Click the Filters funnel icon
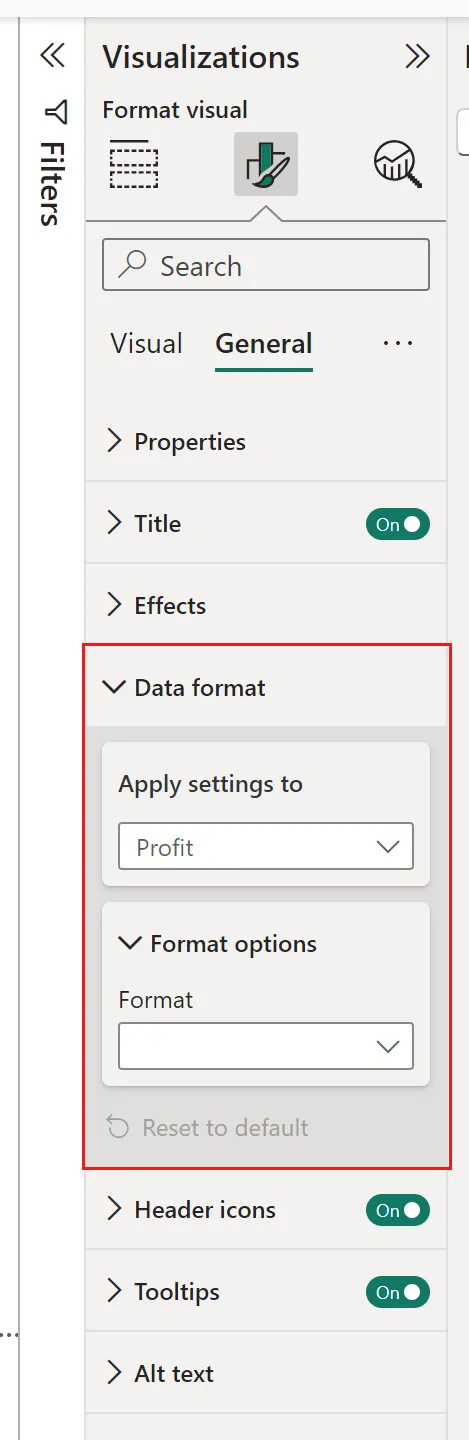469x1440 pixels. point(56,112)
